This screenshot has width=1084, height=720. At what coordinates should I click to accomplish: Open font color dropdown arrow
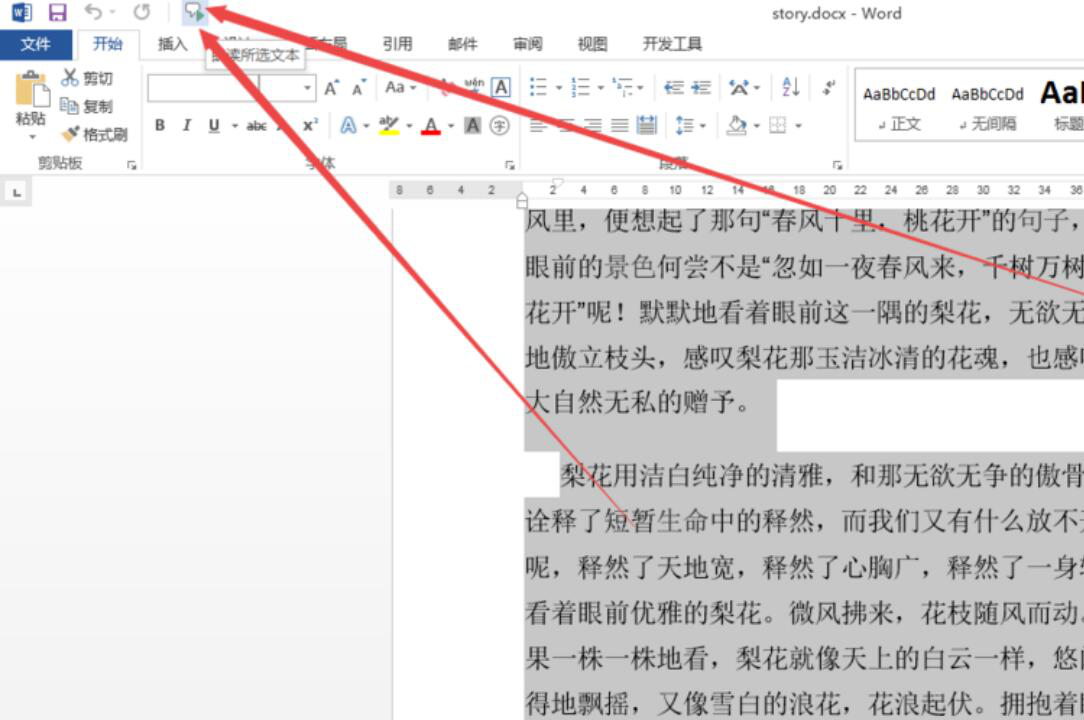[451, 126]
